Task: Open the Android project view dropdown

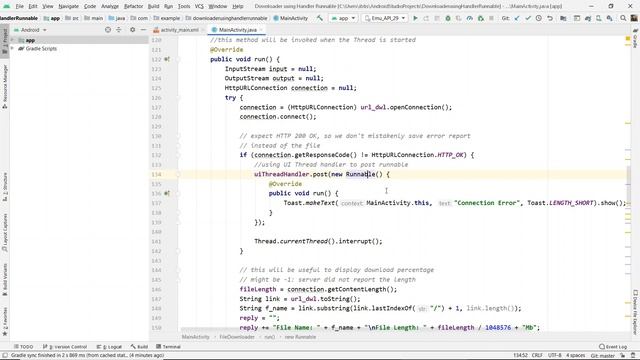Action: 30,30
